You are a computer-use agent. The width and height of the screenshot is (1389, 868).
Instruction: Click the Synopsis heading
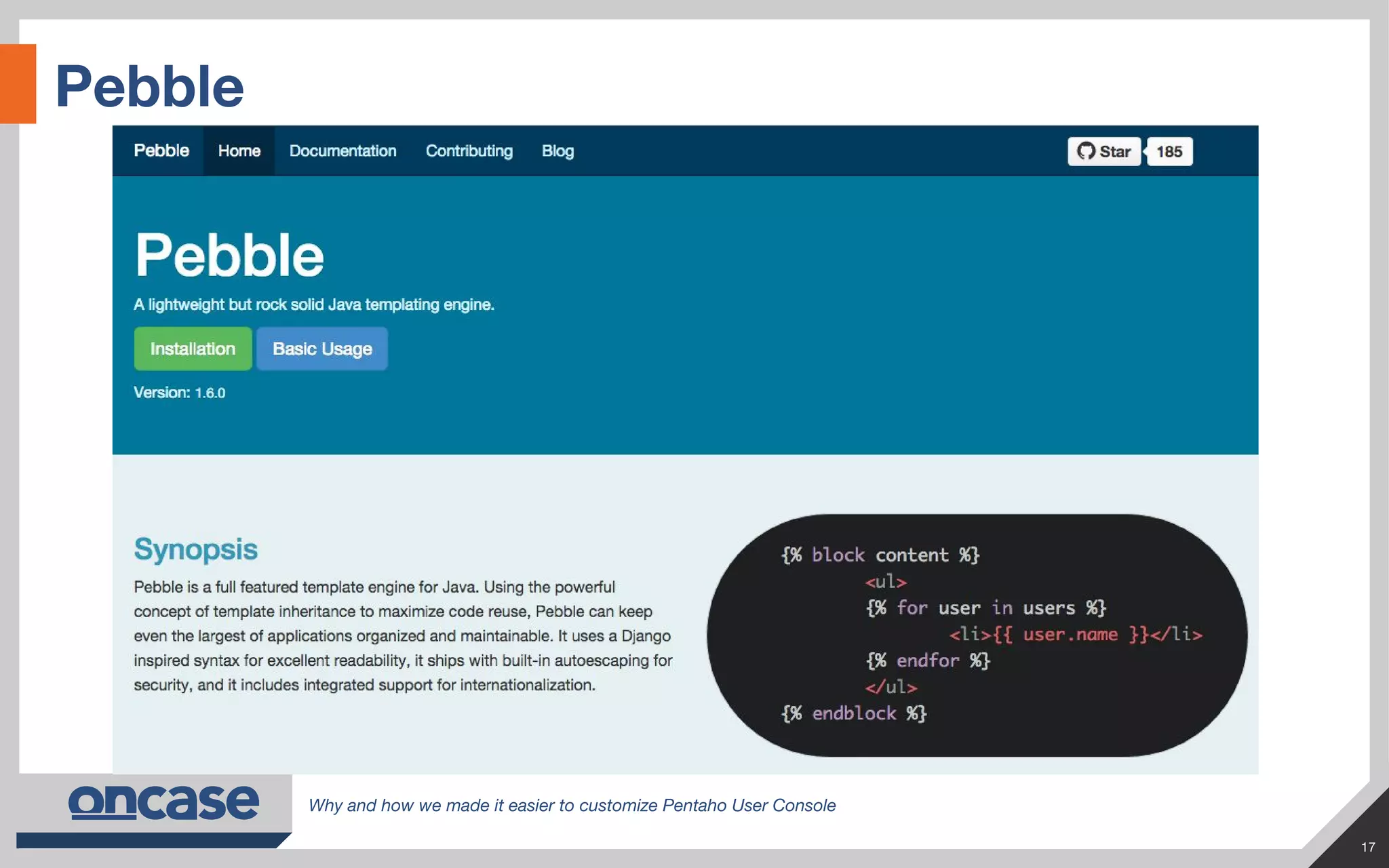(x=195, y=549)
